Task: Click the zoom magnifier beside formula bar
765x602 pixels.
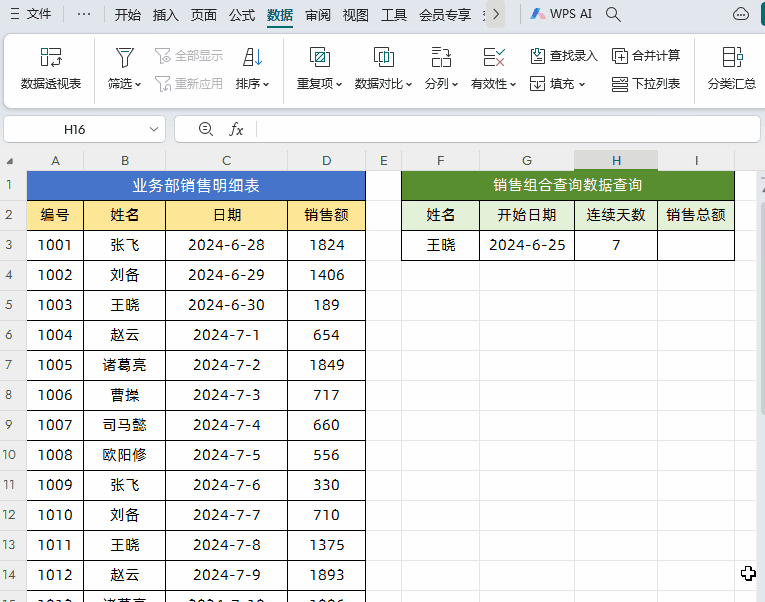Action: (206, 129)
